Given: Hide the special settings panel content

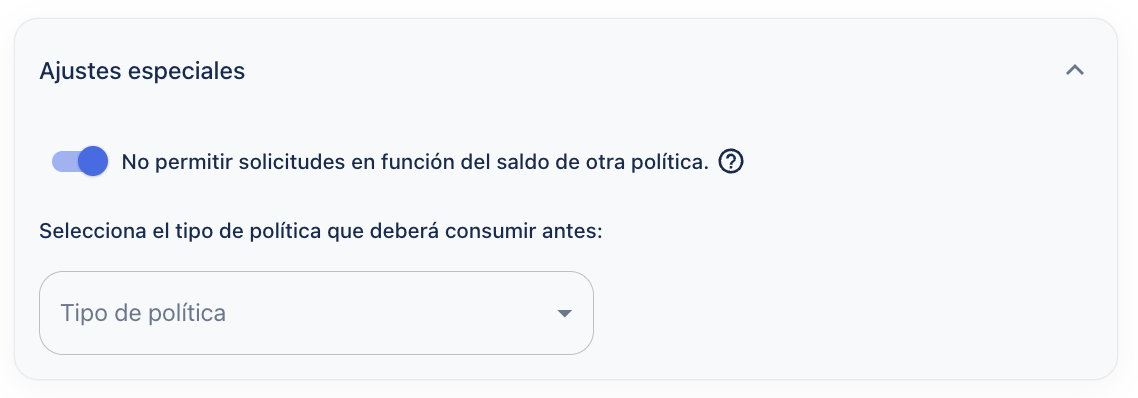Looking at the screenshot, I should (x=1074, y=70).
